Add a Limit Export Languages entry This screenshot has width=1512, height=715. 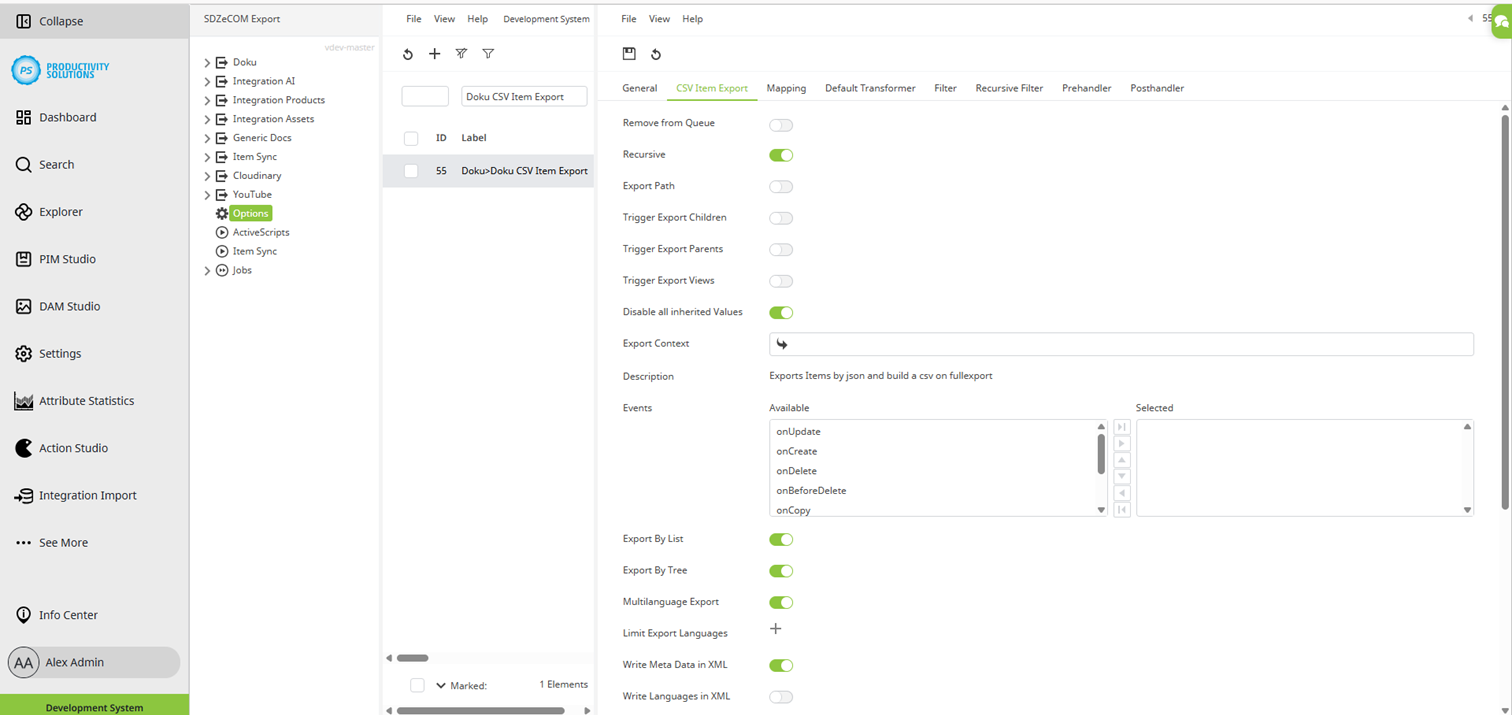pyautogui.click(x=775, y=629)
